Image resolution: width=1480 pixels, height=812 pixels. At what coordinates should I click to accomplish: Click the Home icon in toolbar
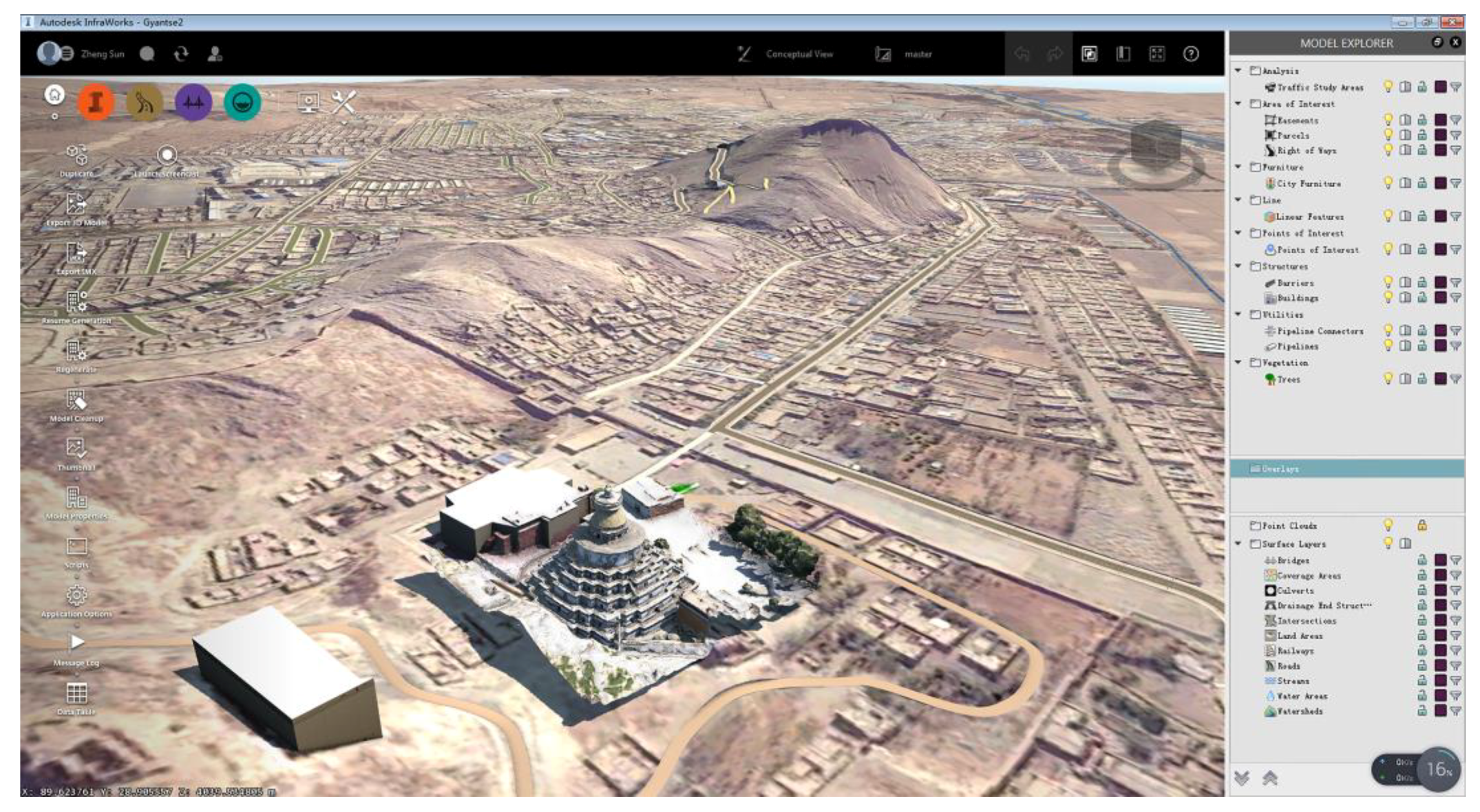55,95
